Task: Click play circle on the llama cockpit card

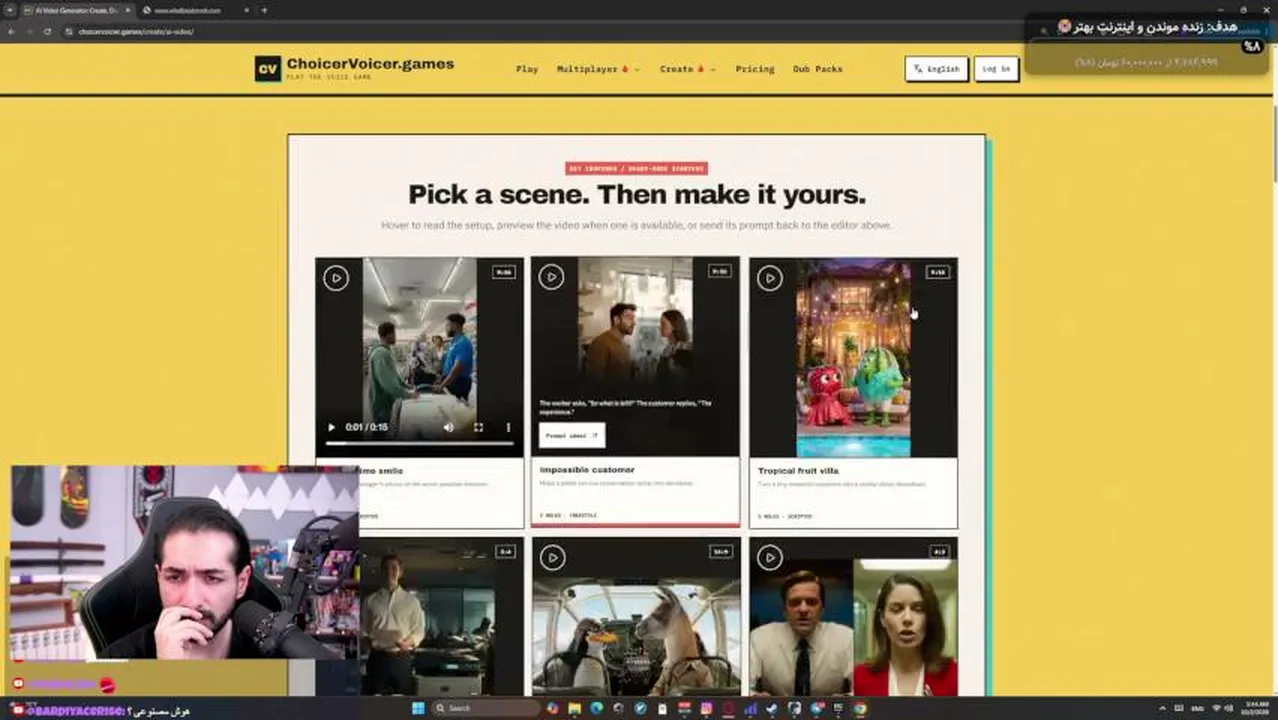Action: point(551,557)
